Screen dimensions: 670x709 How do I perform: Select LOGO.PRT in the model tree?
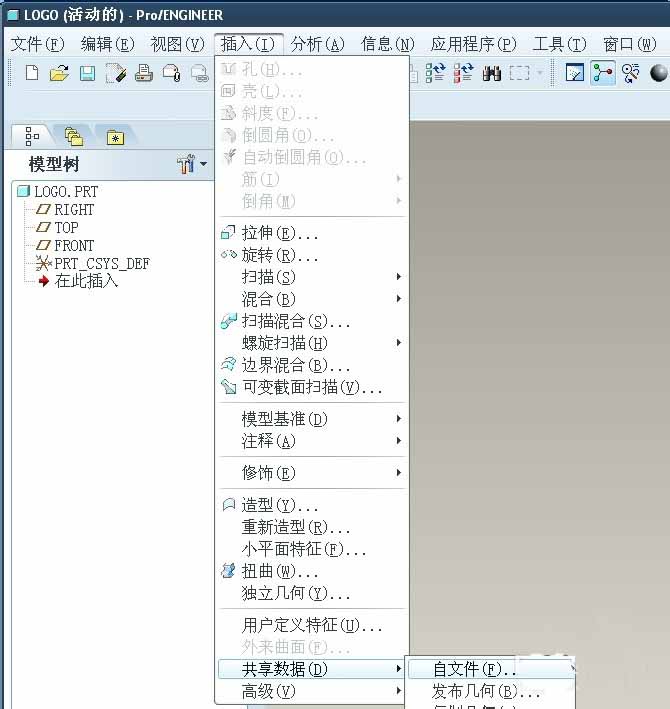(x=58, y=191)
